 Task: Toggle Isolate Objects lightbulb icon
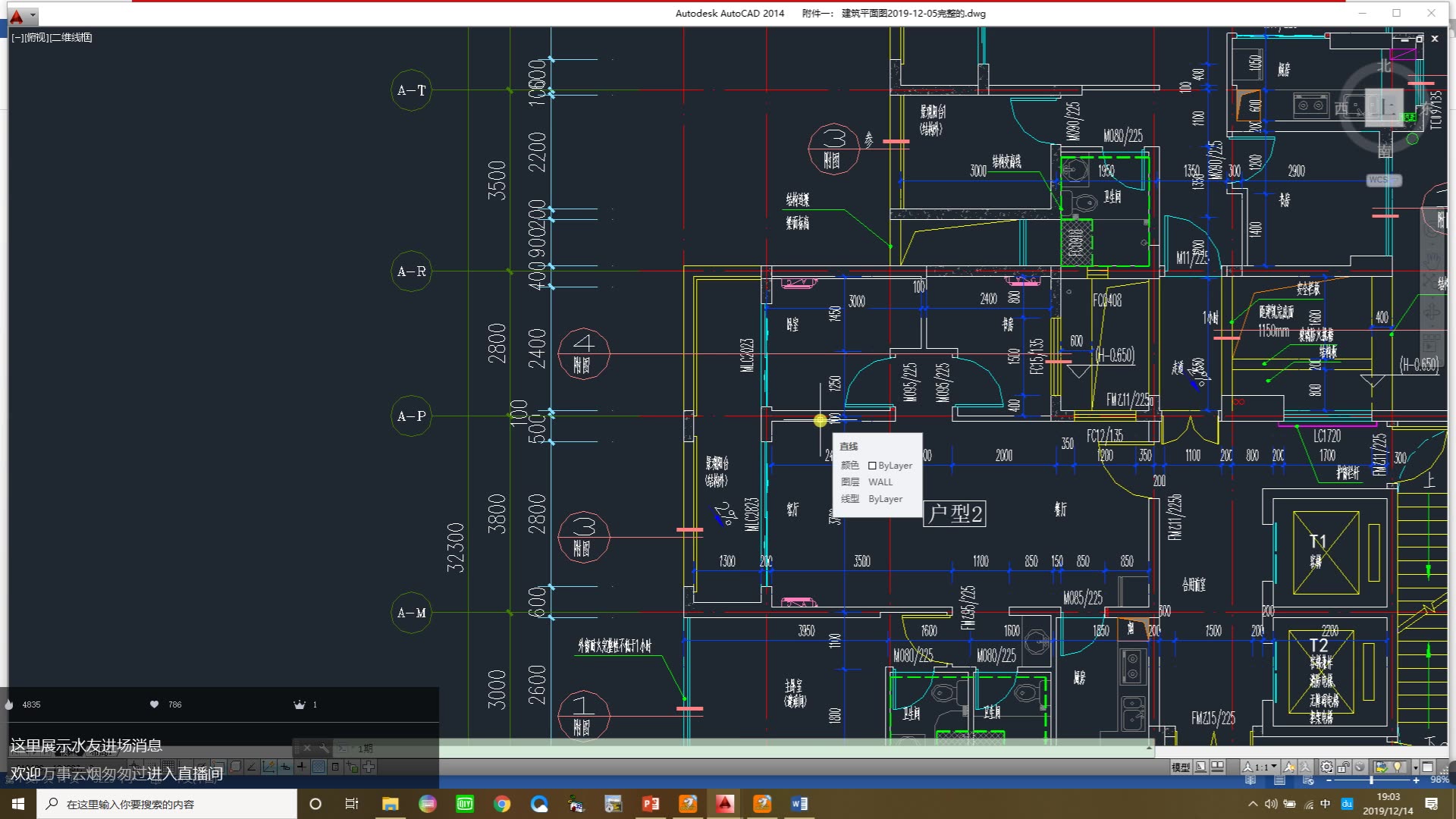[x=1398, y=767]
